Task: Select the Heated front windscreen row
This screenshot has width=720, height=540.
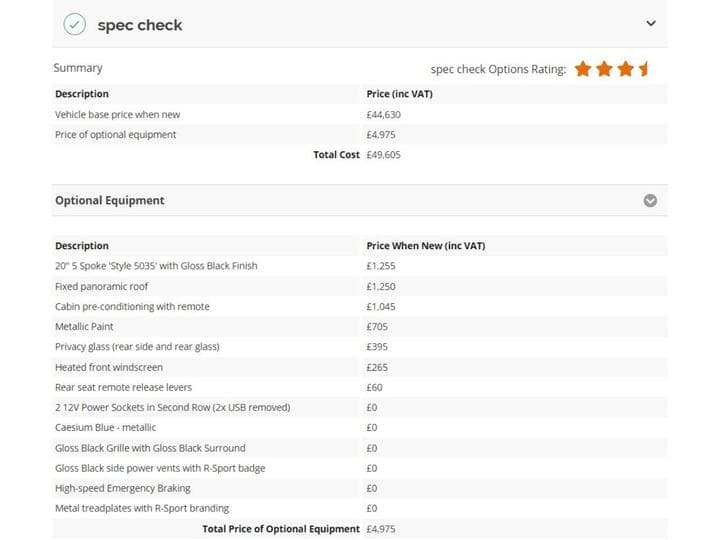Action: point(360,367)
